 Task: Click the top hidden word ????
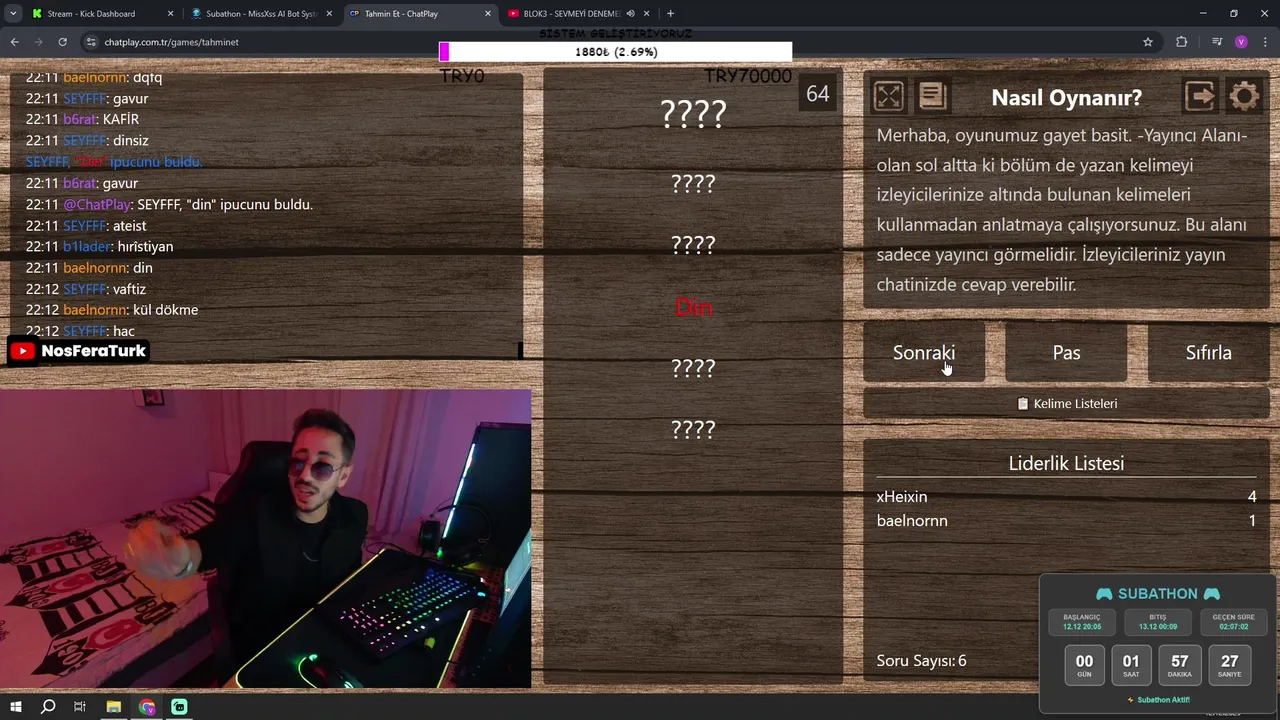pyautogui.click(x=693, y=114)
